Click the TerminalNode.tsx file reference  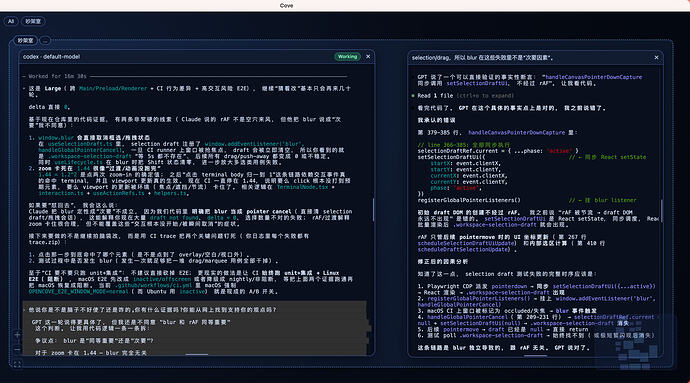click(x=302, y=187)
